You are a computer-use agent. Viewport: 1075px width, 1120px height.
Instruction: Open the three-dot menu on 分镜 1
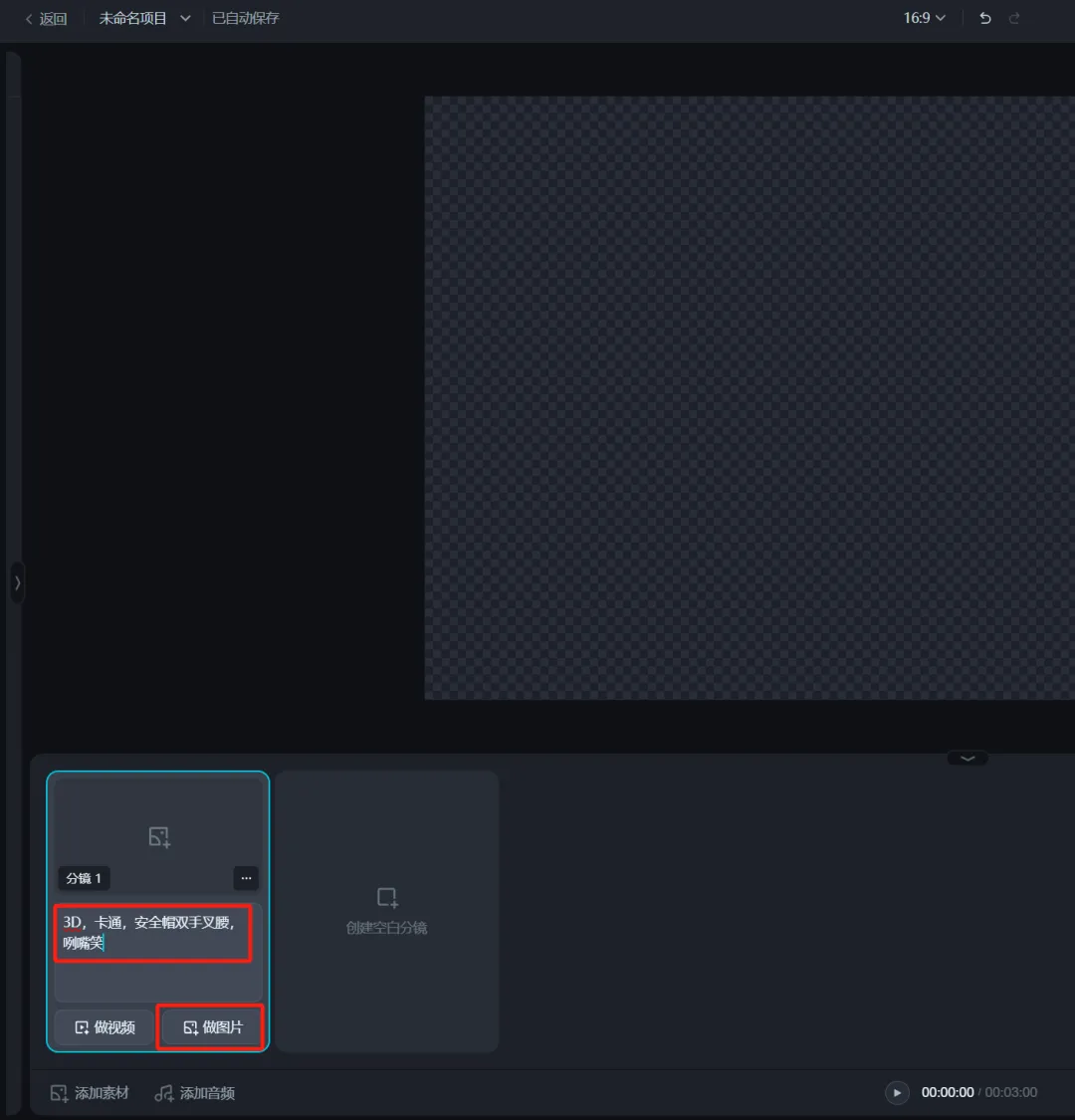point(246,878)
